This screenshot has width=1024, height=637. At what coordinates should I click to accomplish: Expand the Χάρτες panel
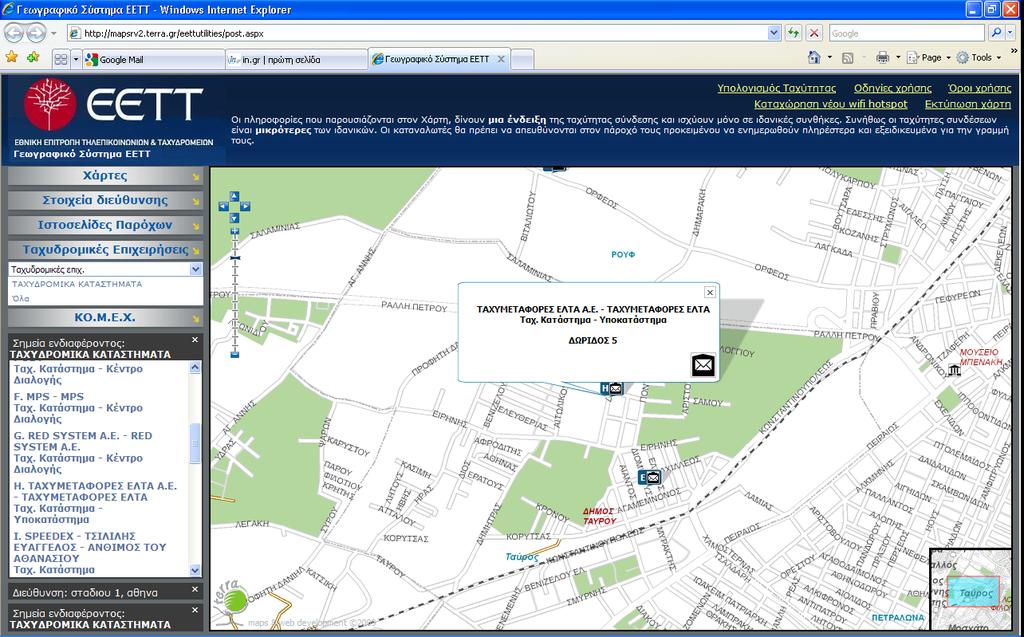(105, 176)
